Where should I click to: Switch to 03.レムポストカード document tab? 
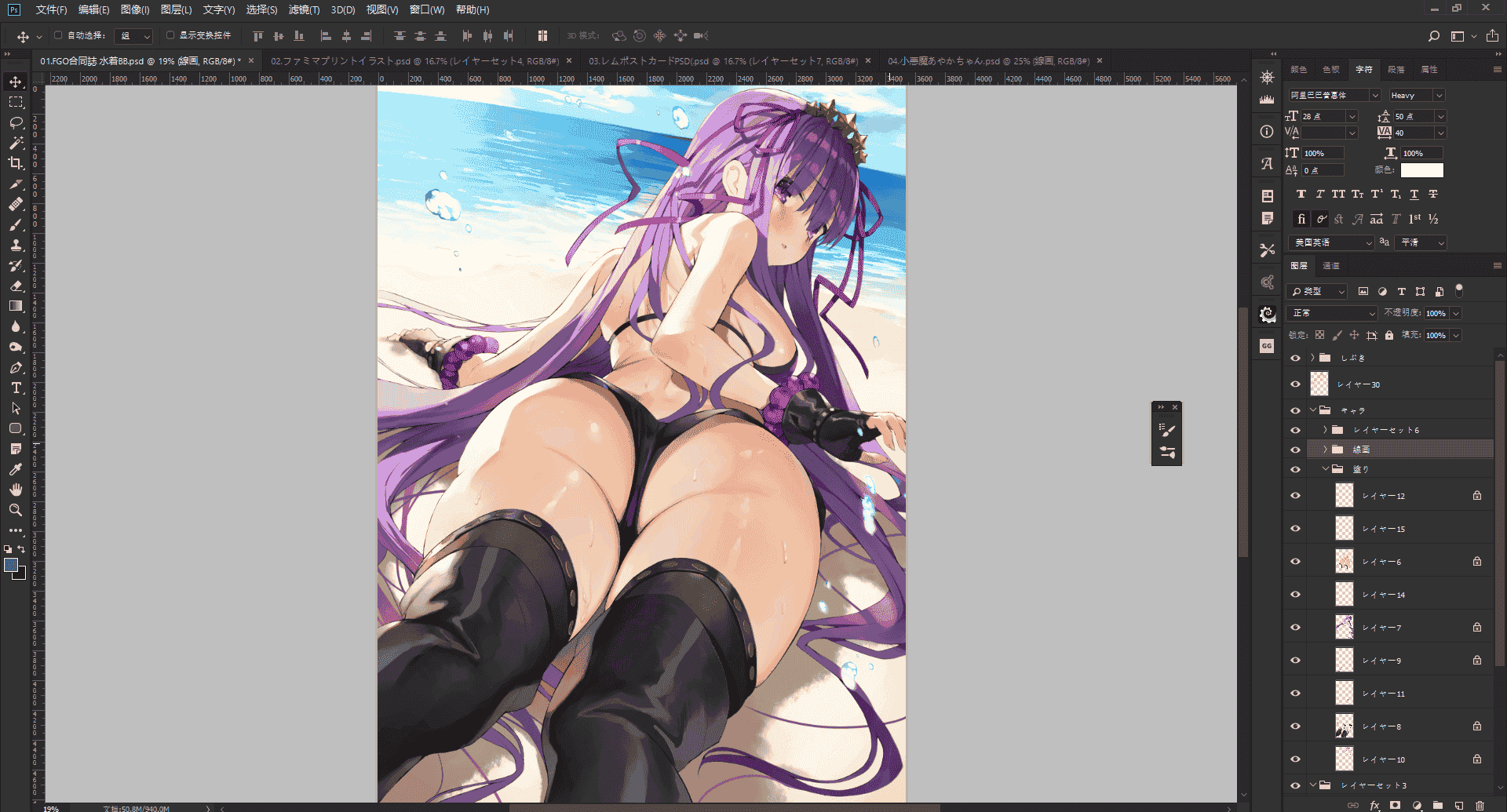[724, 60]
